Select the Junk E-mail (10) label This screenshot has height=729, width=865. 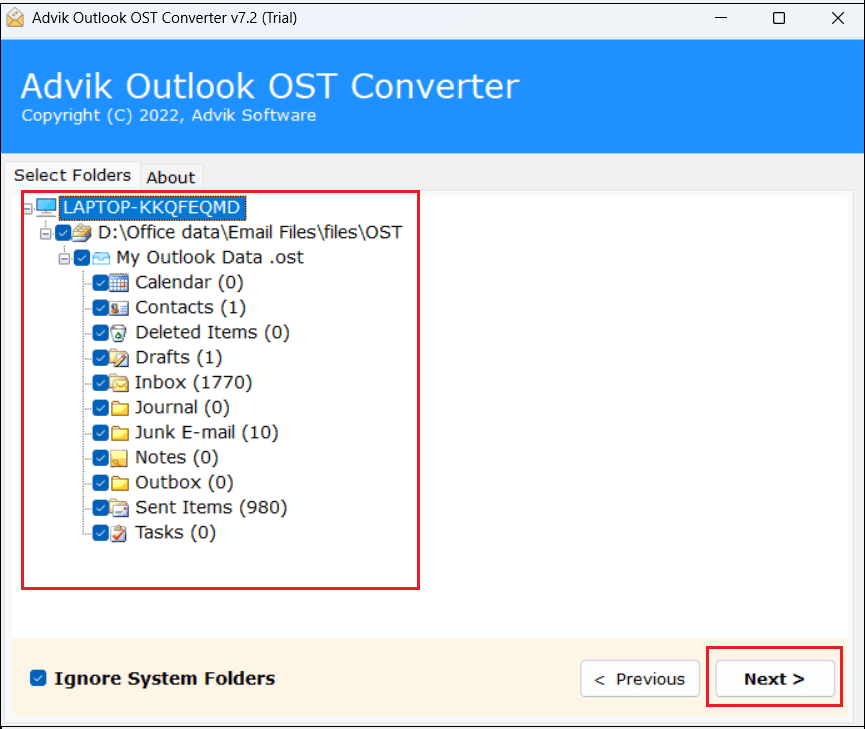click(x=207, y=433)
